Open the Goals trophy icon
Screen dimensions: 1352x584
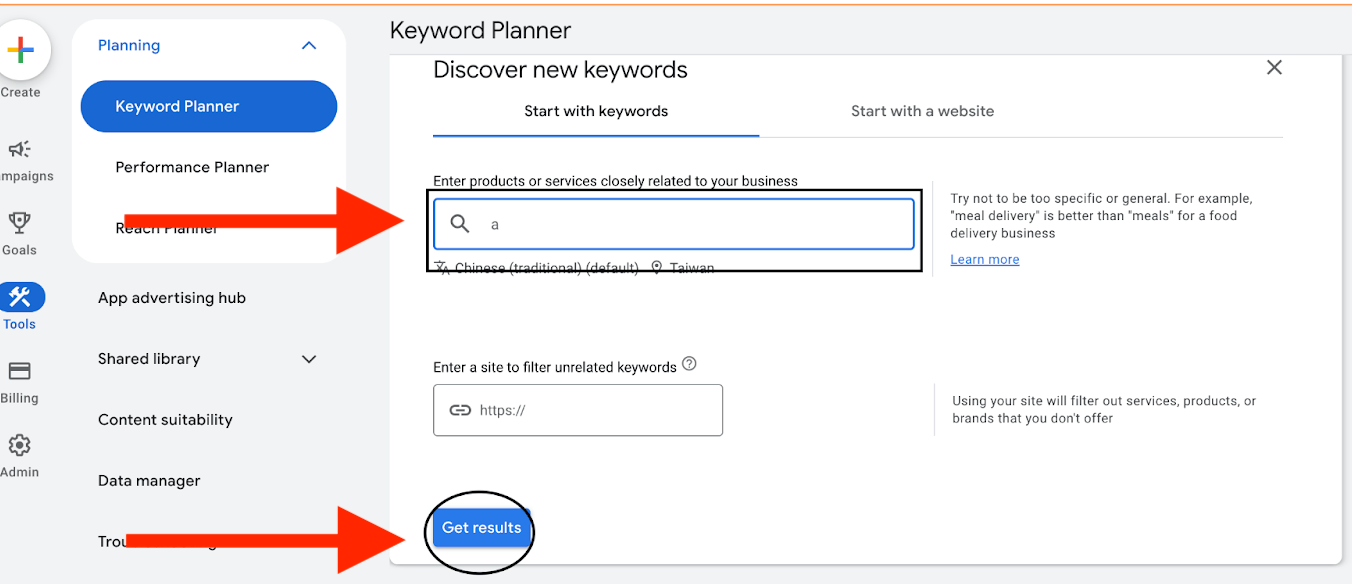point(19,223)
